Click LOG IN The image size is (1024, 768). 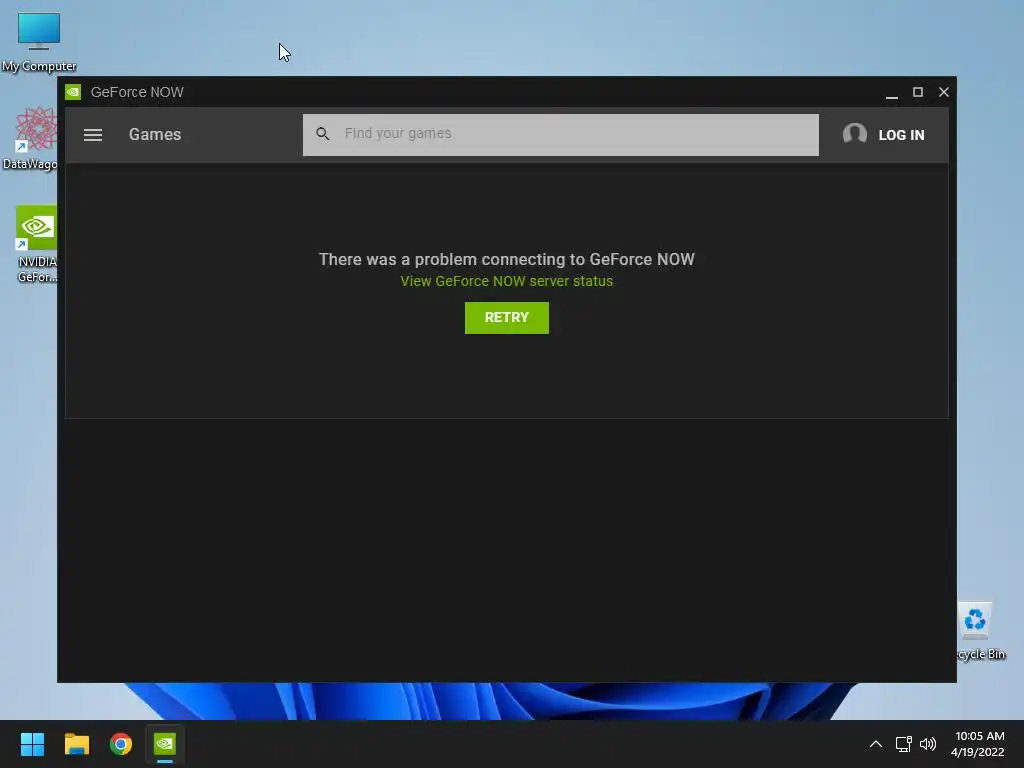(901, 135)
